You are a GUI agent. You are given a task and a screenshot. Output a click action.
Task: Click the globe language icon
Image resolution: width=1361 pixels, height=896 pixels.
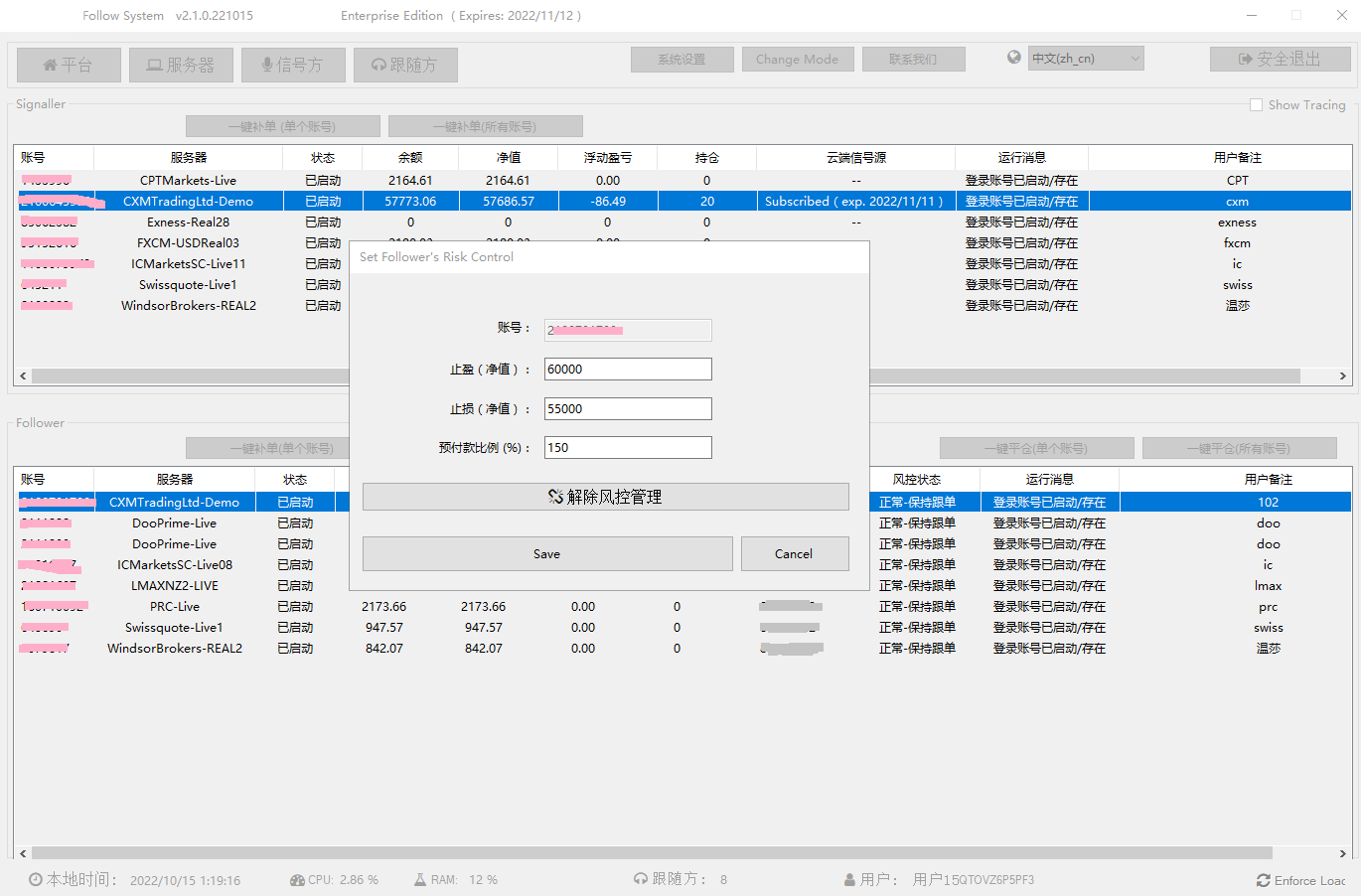tap(1013, 58)
